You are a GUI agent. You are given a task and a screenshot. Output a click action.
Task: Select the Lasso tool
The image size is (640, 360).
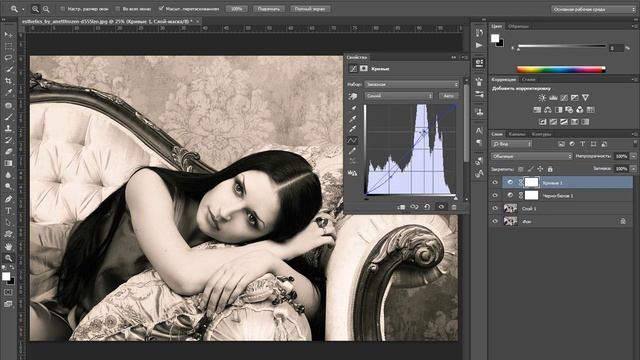(x=8, y=58)
